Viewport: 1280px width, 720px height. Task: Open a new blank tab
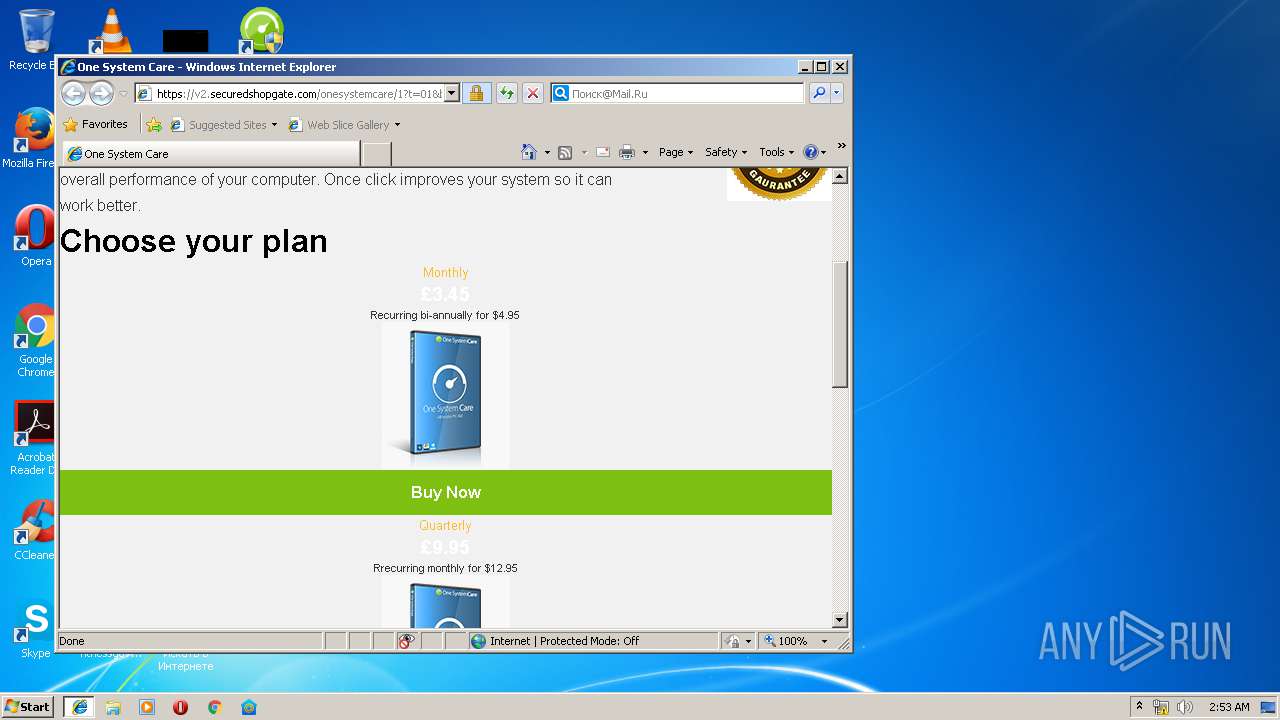click(x=376, y=154)
